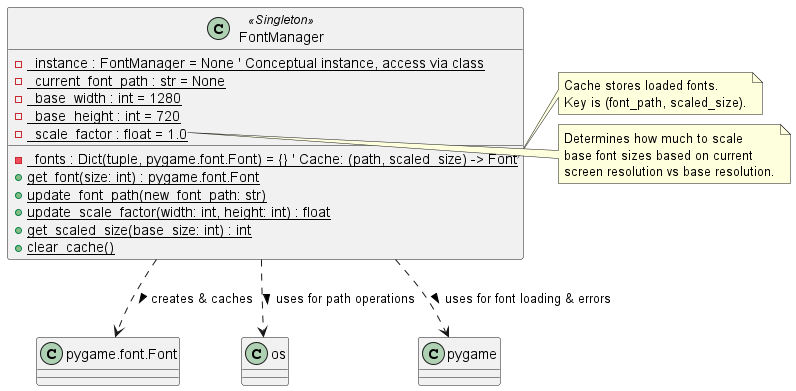Select the _current_font_path : str = None line

click(126, 81)
